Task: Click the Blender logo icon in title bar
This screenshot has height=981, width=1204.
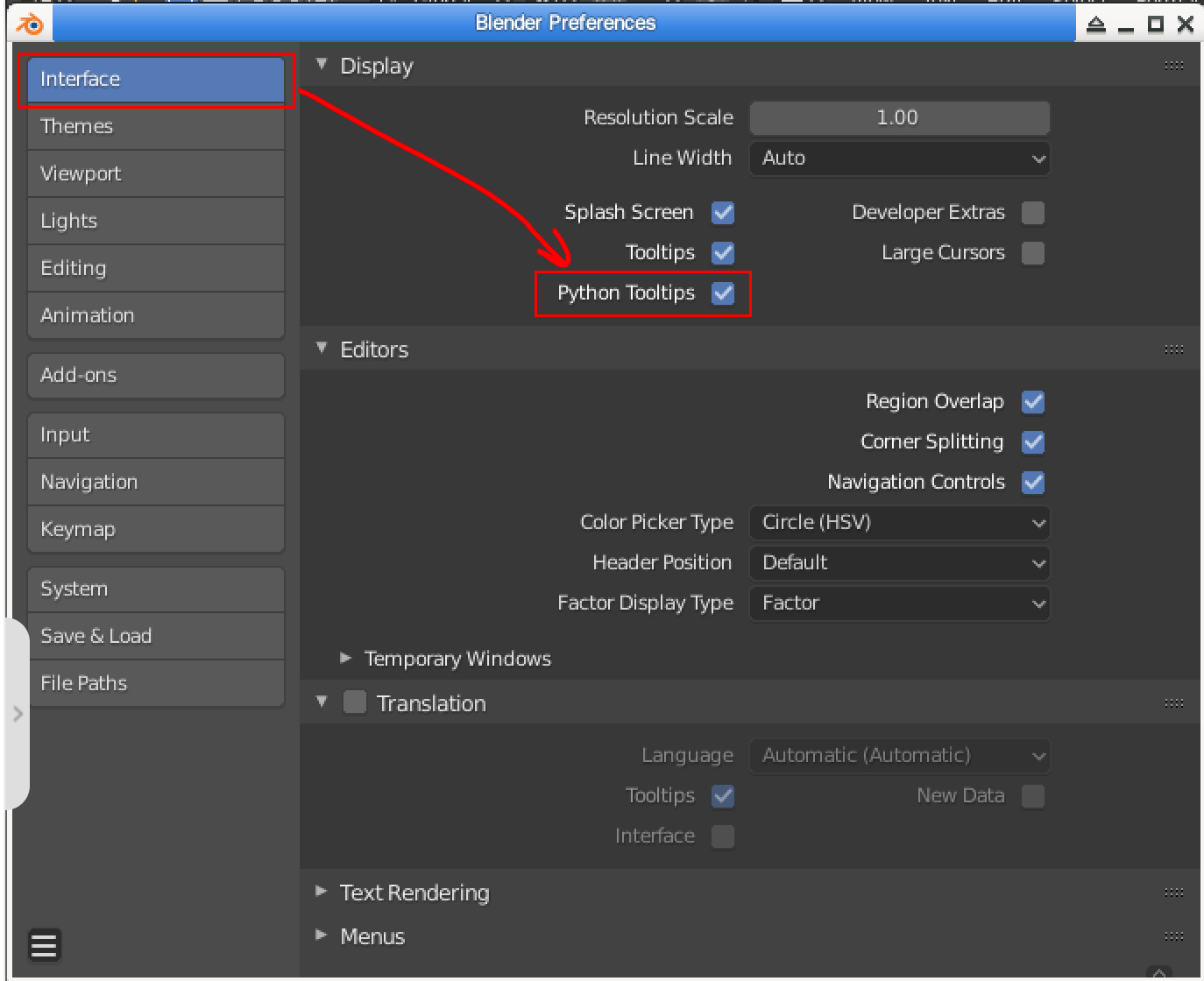Action: [x=30, y=24]
